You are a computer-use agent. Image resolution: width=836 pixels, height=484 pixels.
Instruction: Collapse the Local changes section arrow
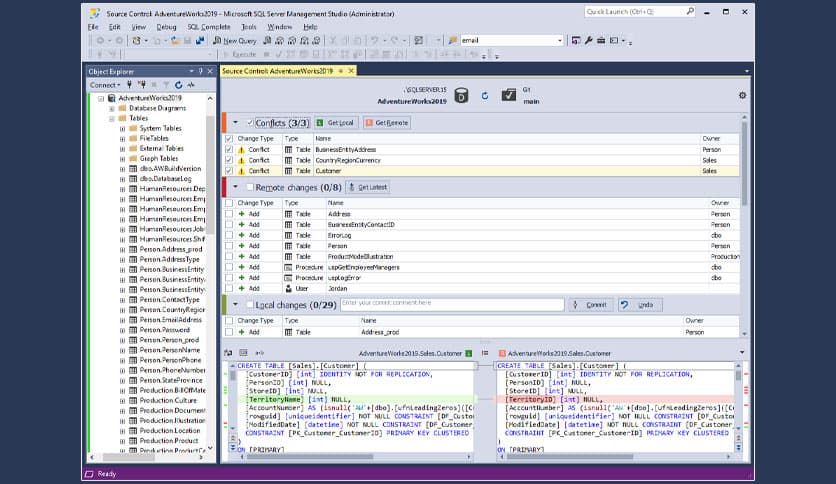tap(236, 304)
